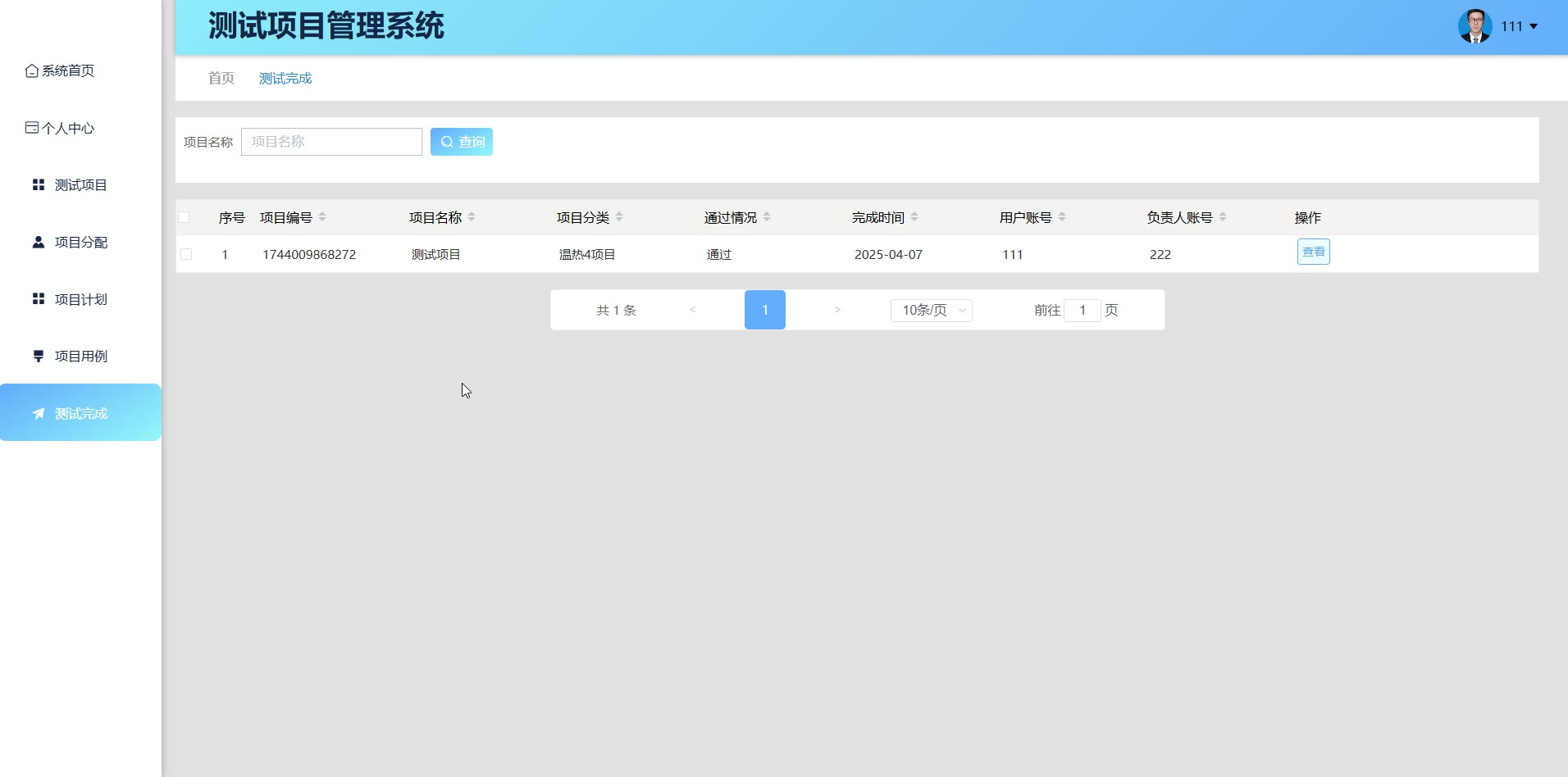Sort table by 项目编号 column arrows

tap(322, 217)
